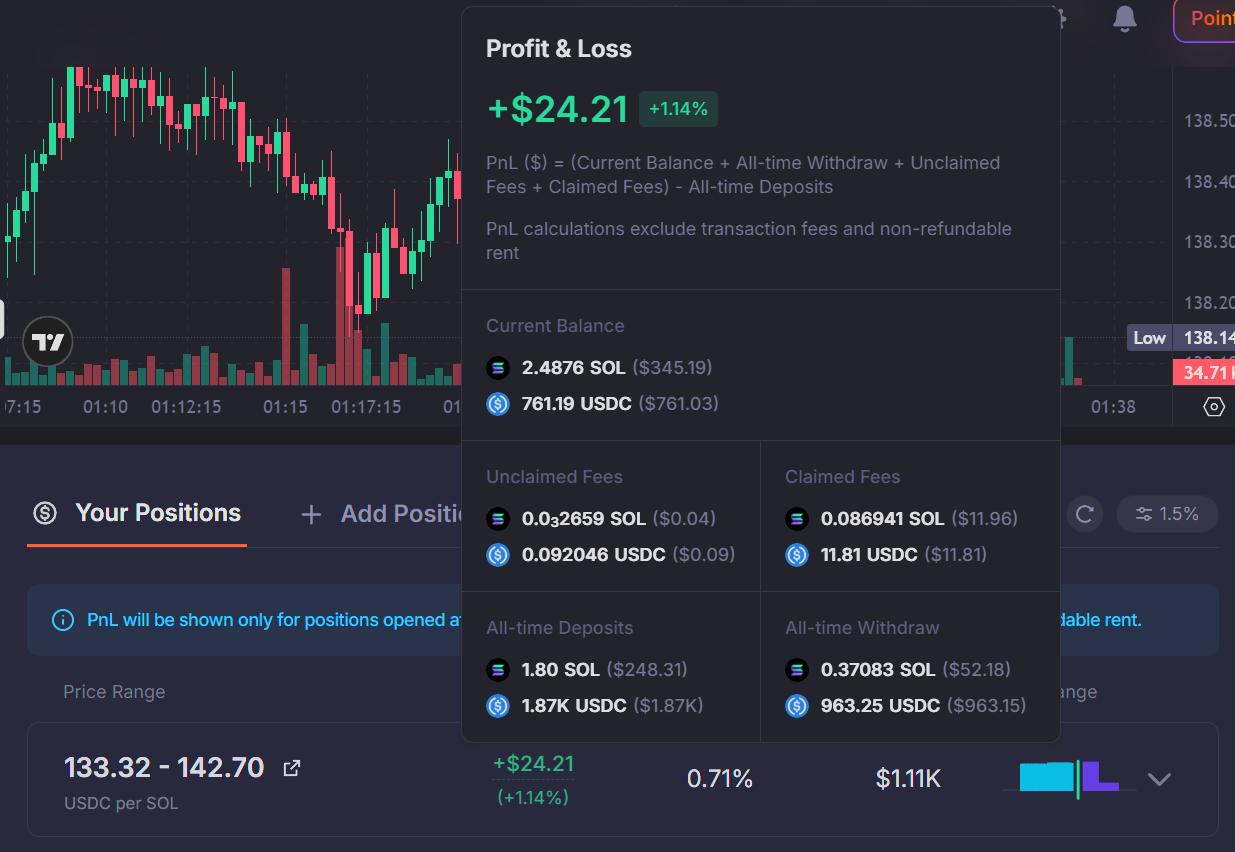This screenshot has width=1235, height=852.
Task: Click the TradingView logo on chart
Action: coord(47,343)
